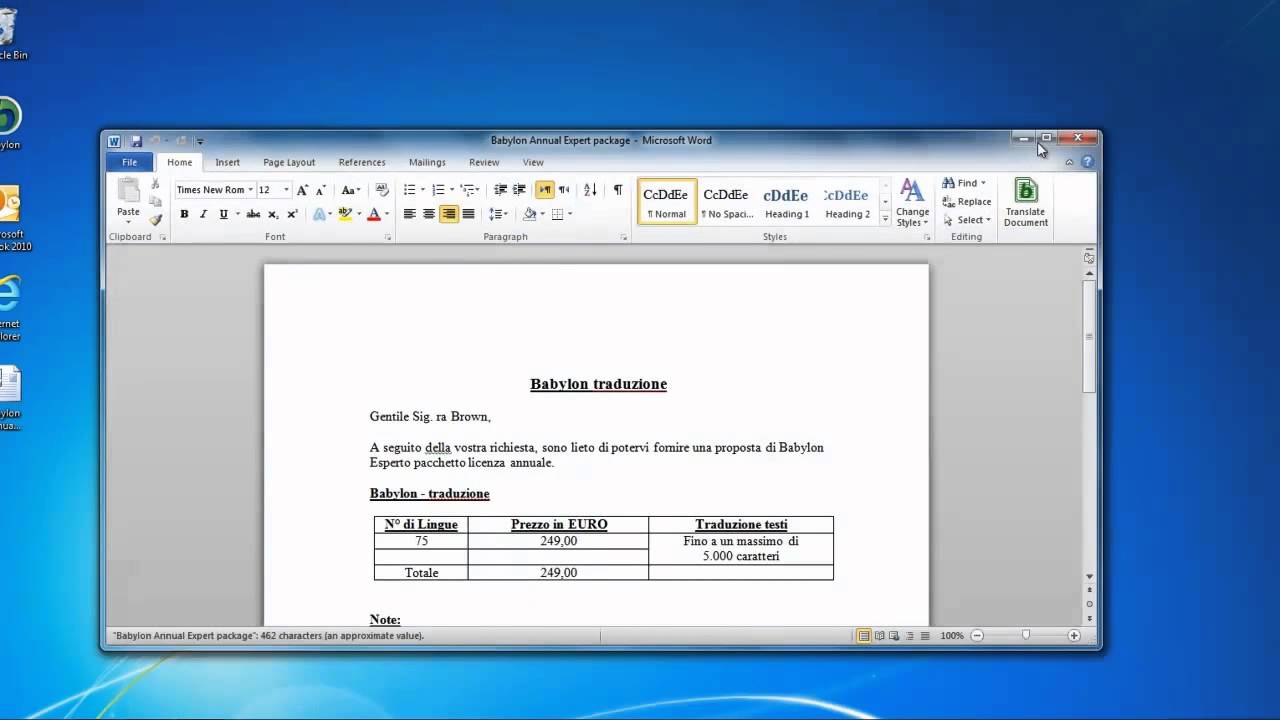Open the Font dialog launcher
The width and height of the screenshot is (1280, 720).
coord(388,237)
